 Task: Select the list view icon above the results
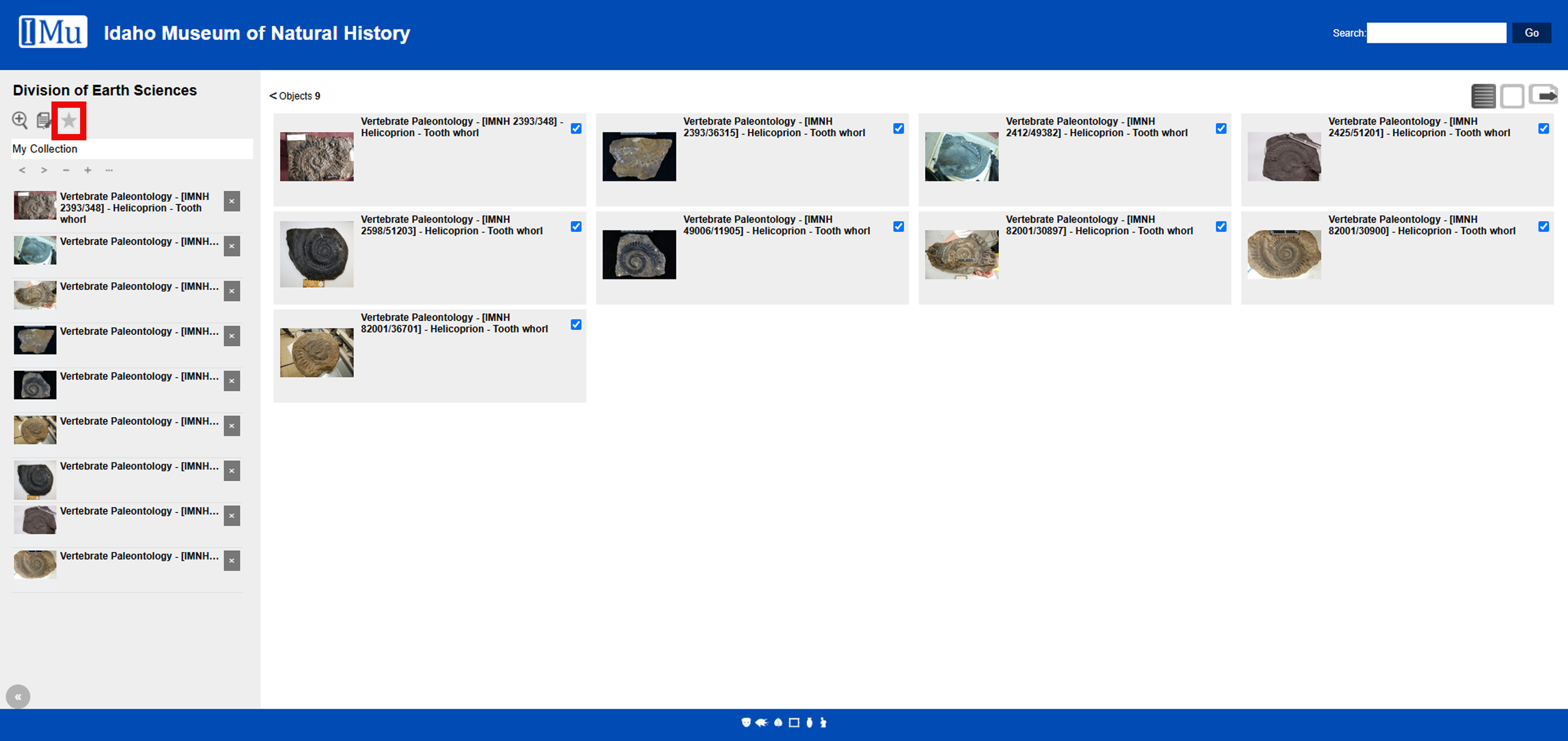pyautogui.click(x=1484, y=96)
